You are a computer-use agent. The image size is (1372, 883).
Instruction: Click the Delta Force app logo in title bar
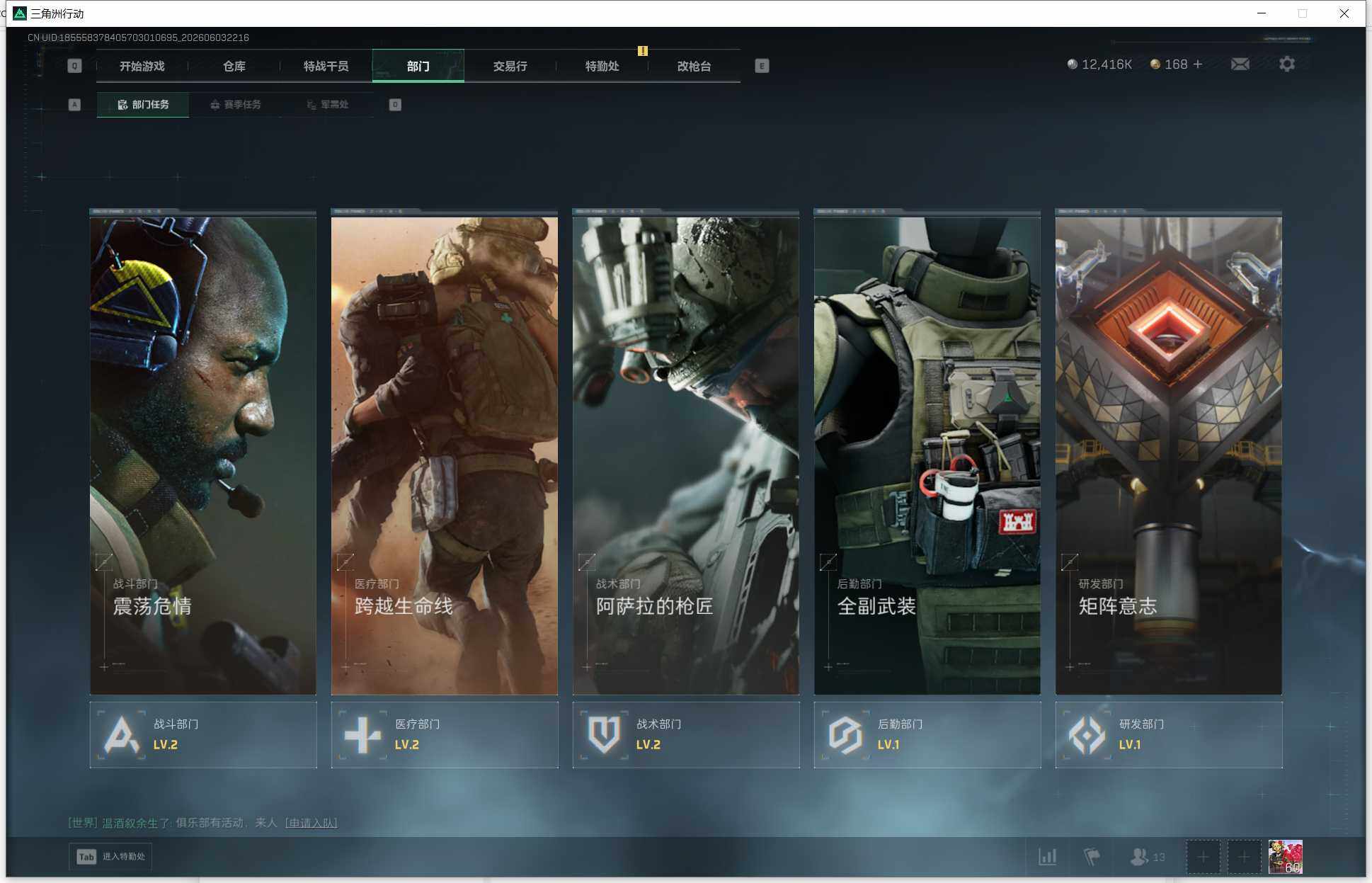point(20,13)
